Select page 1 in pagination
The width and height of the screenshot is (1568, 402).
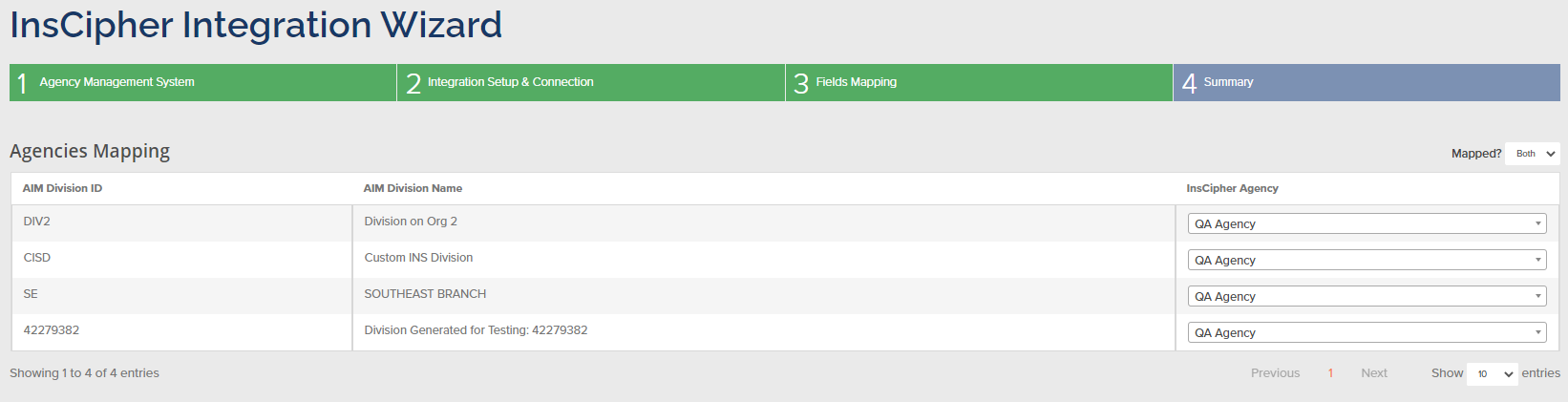click(1330, 373)
